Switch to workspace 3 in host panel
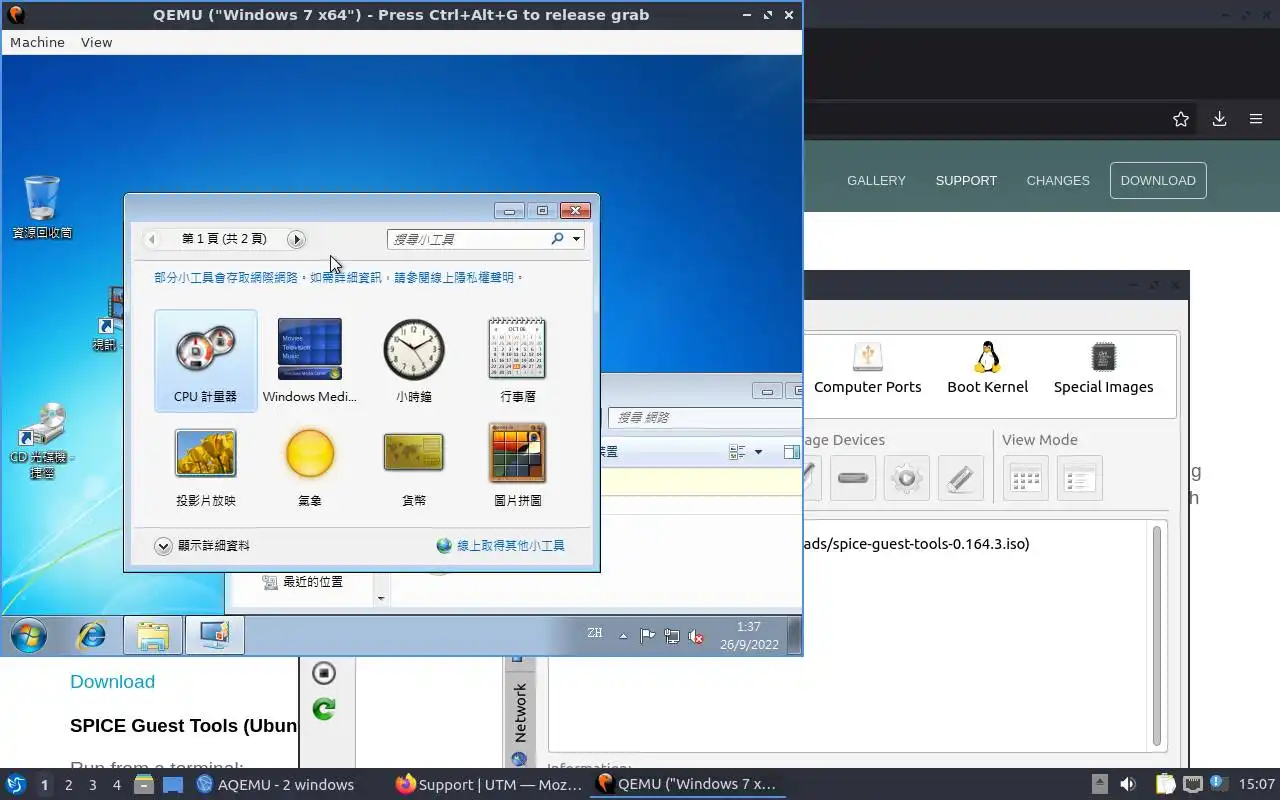This screenshot has height=800, width=1280. (92, 785)
